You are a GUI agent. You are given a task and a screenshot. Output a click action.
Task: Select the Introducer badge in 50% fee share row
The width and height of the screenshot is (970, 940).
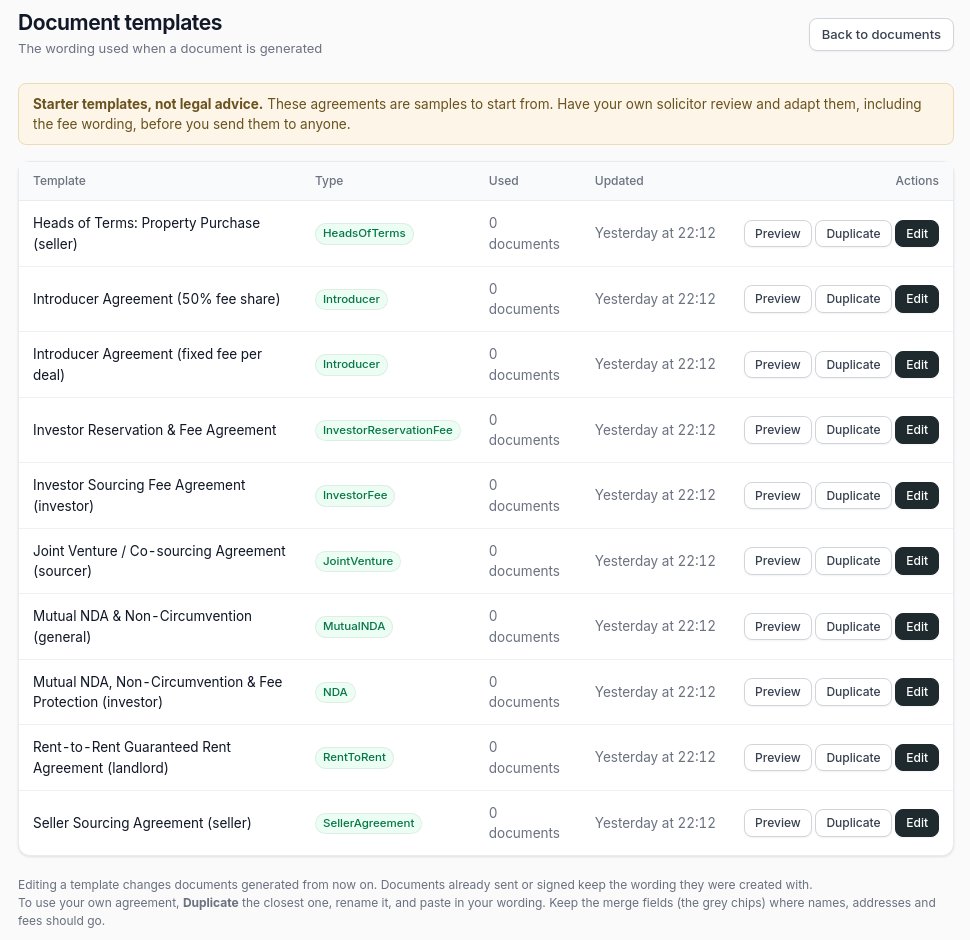click(x=351, y=299)
